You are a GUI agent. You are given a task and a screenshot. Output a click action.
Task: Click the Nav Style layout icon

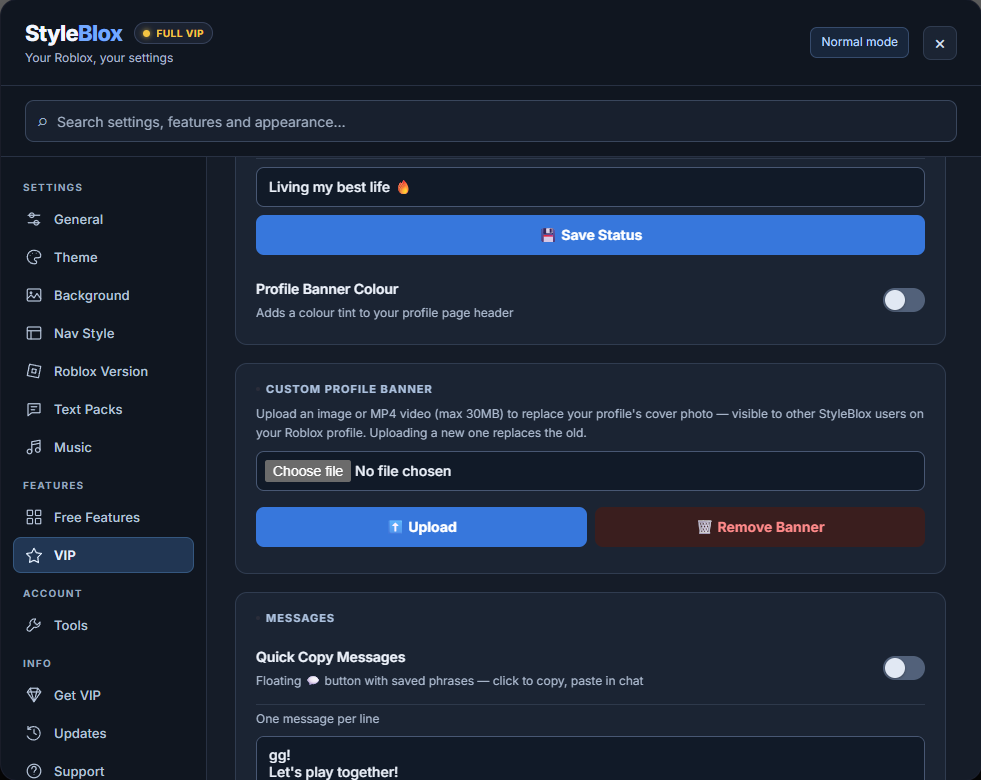click(x=34, y=333)
